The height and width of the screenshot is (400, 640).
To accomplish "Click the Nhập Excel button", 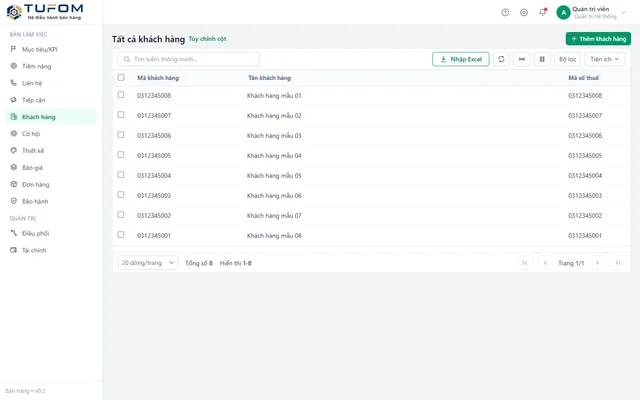I will point(461,59).
